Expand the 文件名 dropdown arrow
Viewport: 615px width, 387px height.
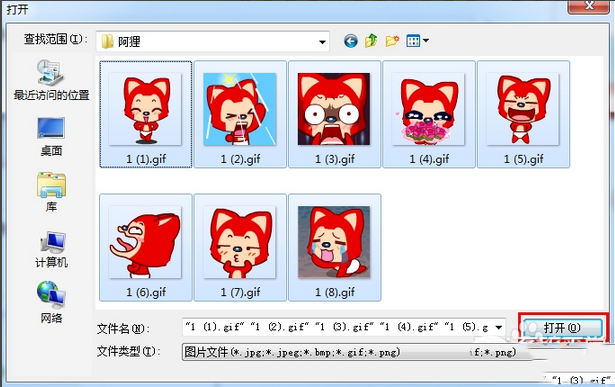[499, 327]
